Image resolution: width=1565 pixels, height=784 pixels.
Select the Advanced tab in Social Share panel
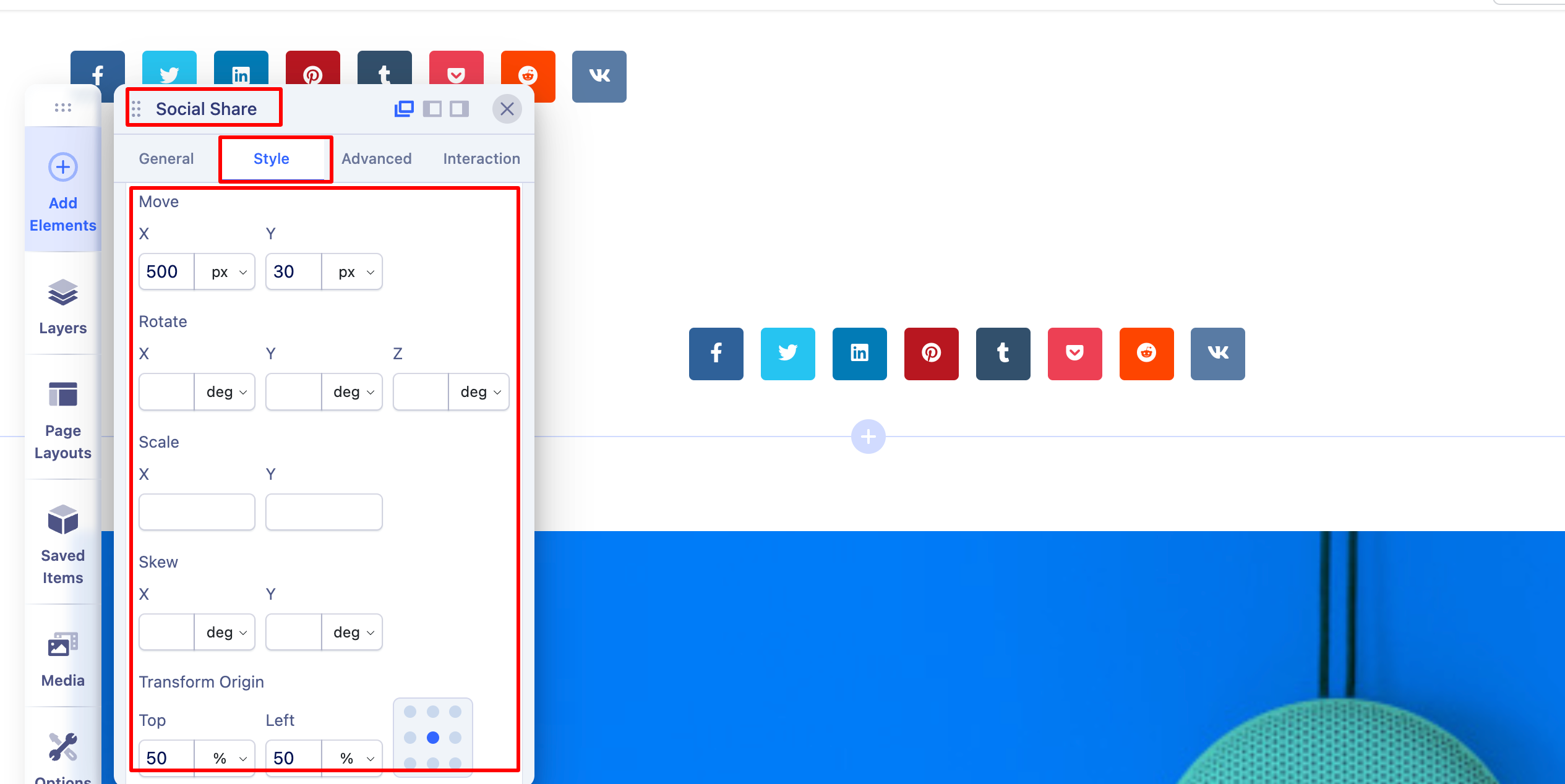click(x=376, y=158)
